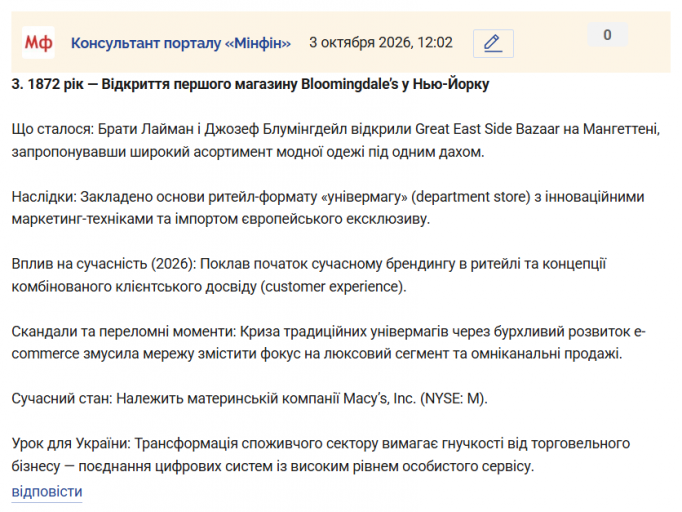Click the paragraph starting with Наслідки
Viewport: 682px width, 512px height.
[x=328, y=207]
